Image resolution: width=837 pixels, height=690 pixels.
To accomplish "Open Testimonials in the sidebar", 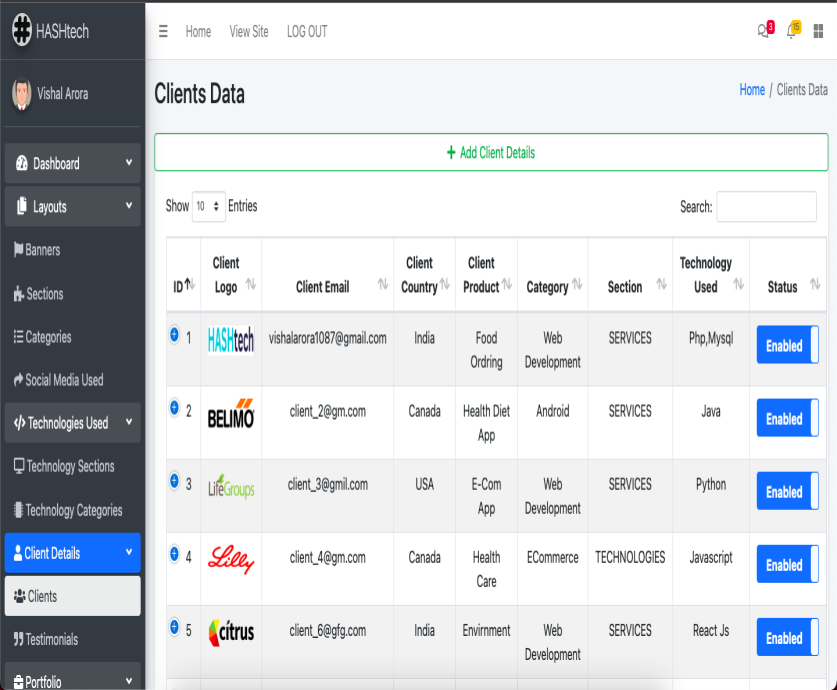I will tap(51, 639).
